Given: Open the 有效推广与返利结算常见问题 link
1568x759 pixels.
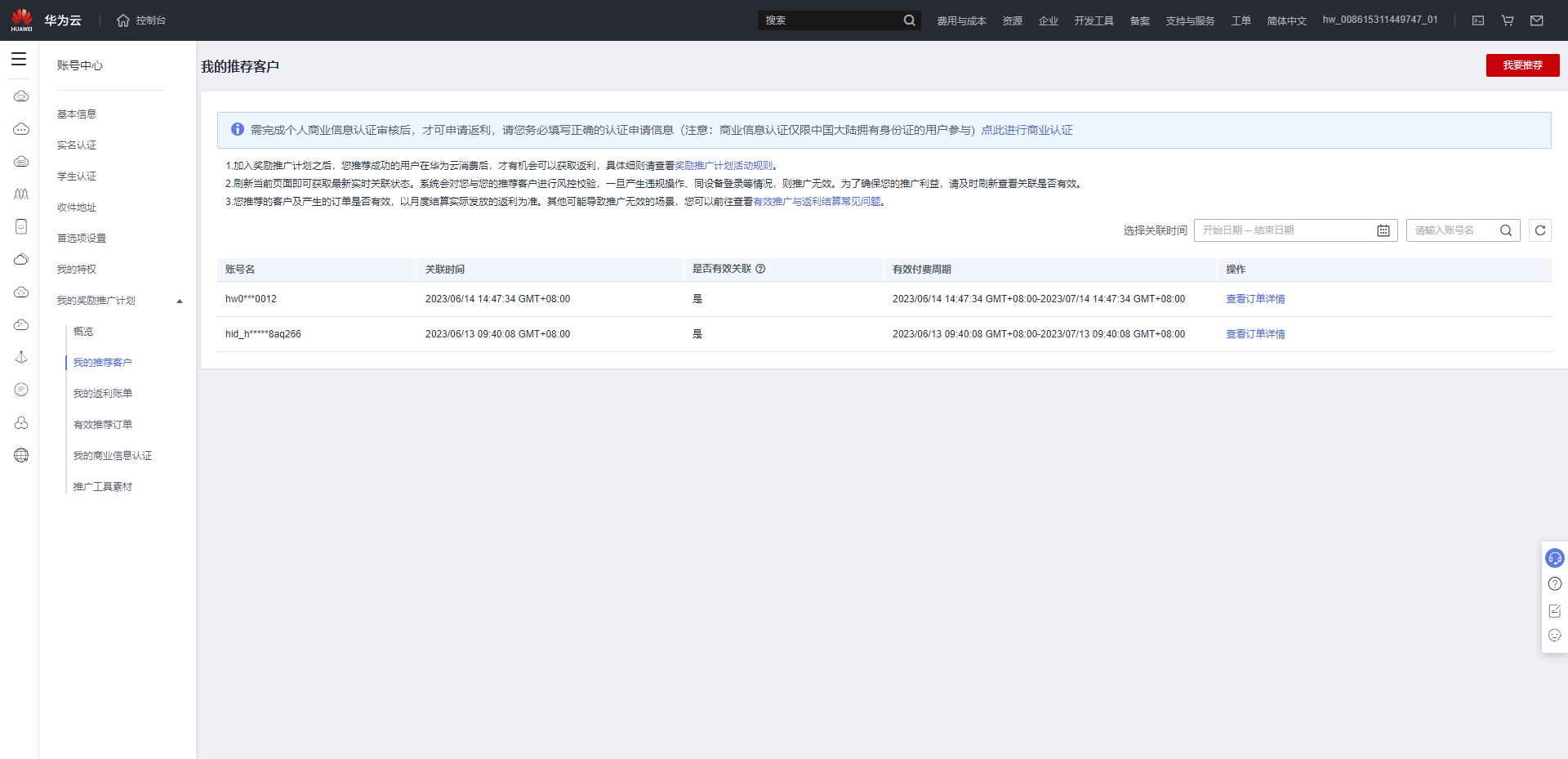Looking at the screenshot, I should tap(817, 202).
